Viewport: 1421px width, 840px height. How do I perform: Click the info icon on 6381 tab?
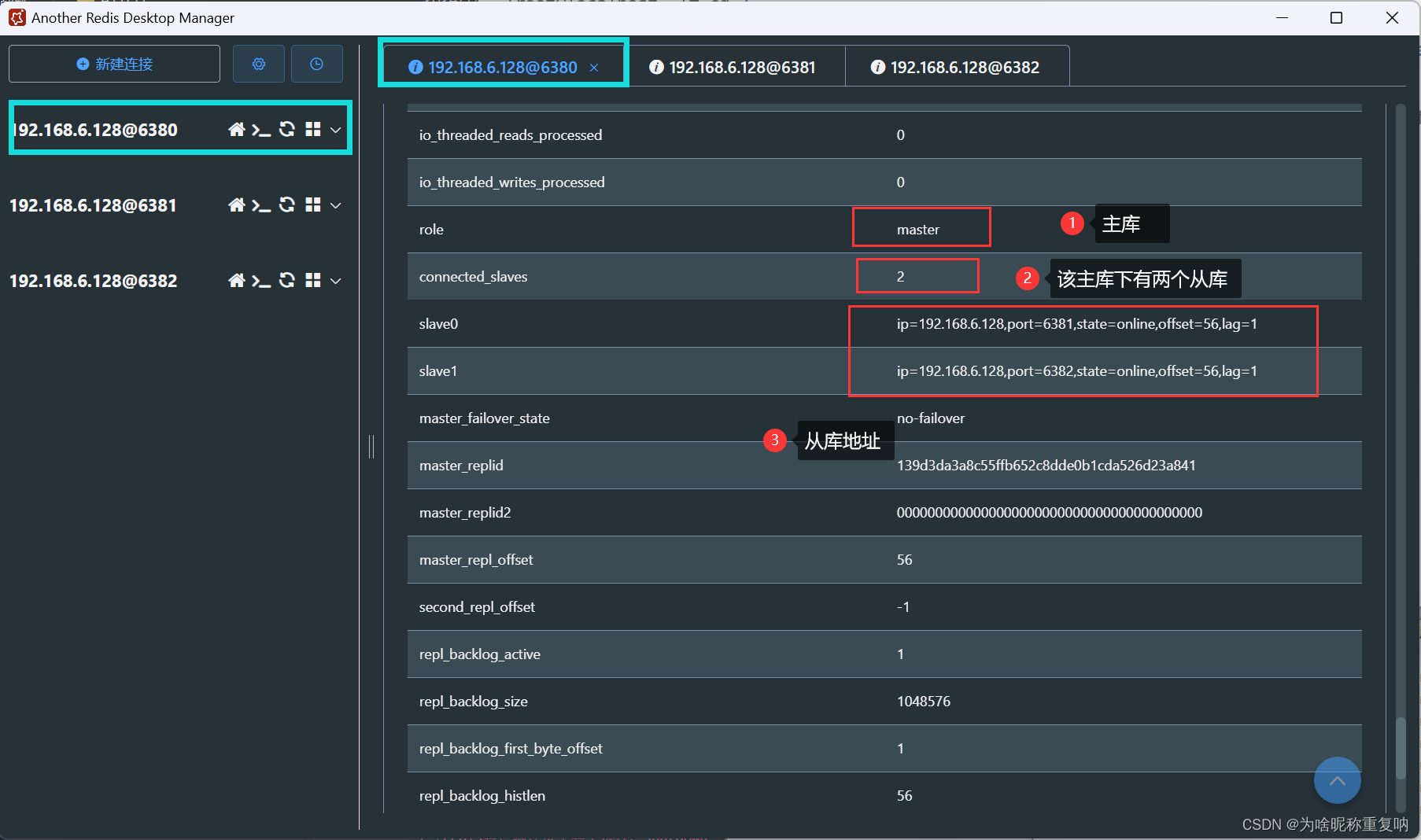[656, 68]
